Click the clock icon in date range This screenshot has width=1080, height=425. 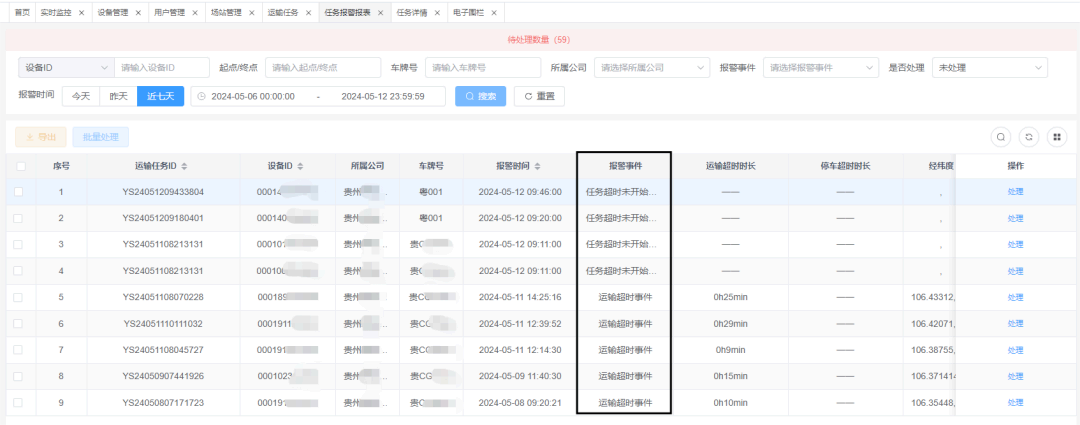click(201, 96)
